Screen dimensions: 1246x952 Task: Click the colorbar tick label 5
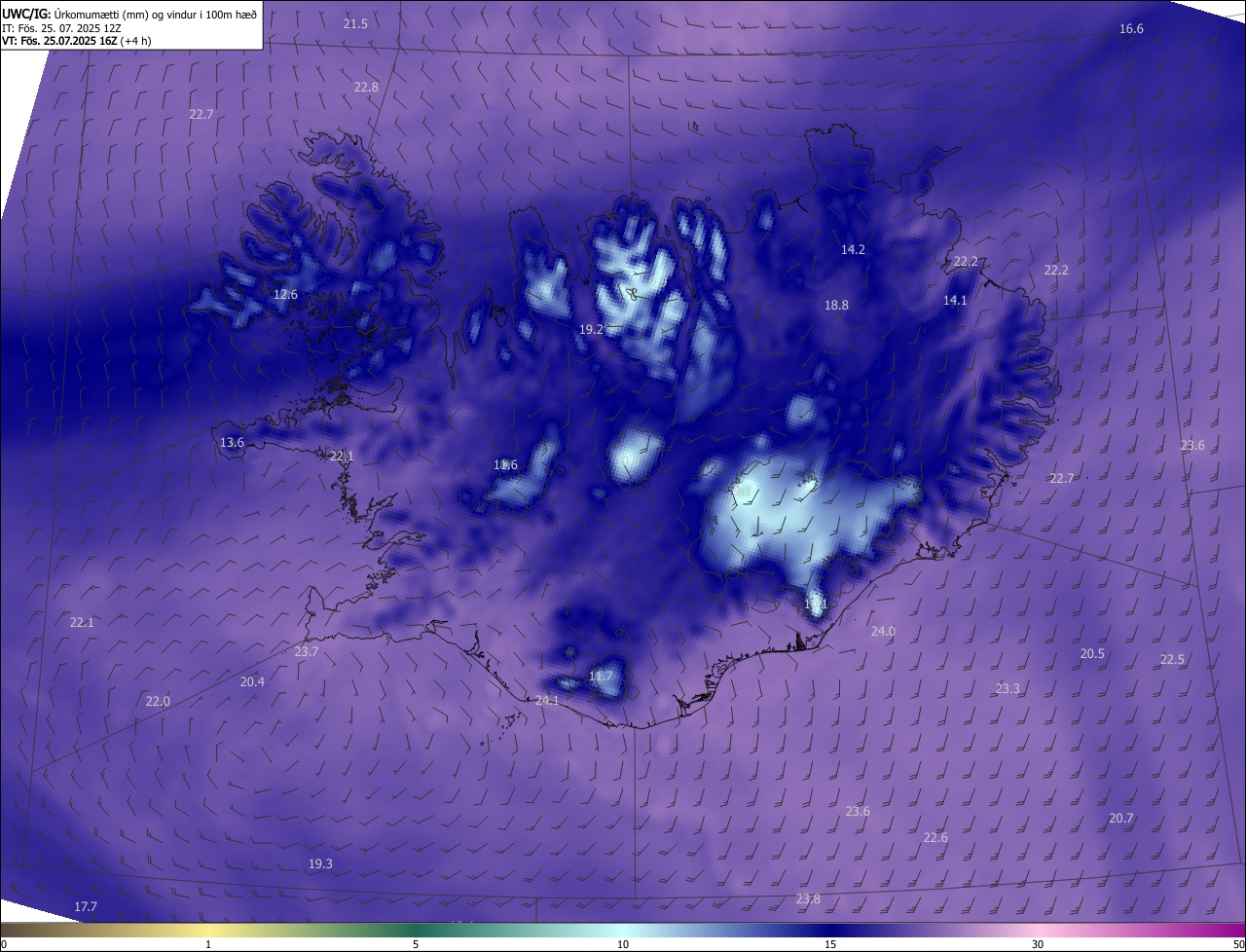pyautogui.click(x=416, y=945)
